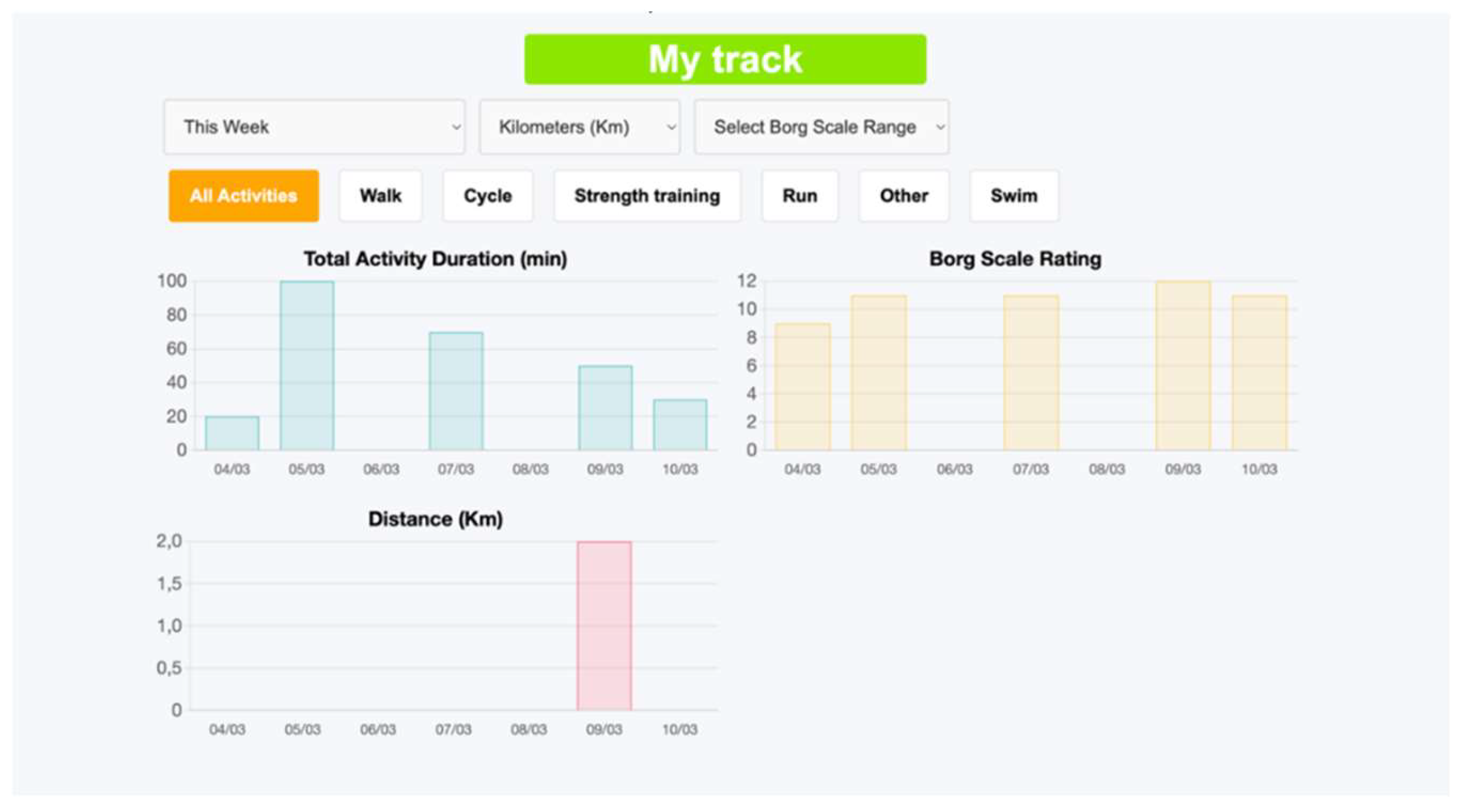
Task: Click the Other activity button
Action: point(903,196)
